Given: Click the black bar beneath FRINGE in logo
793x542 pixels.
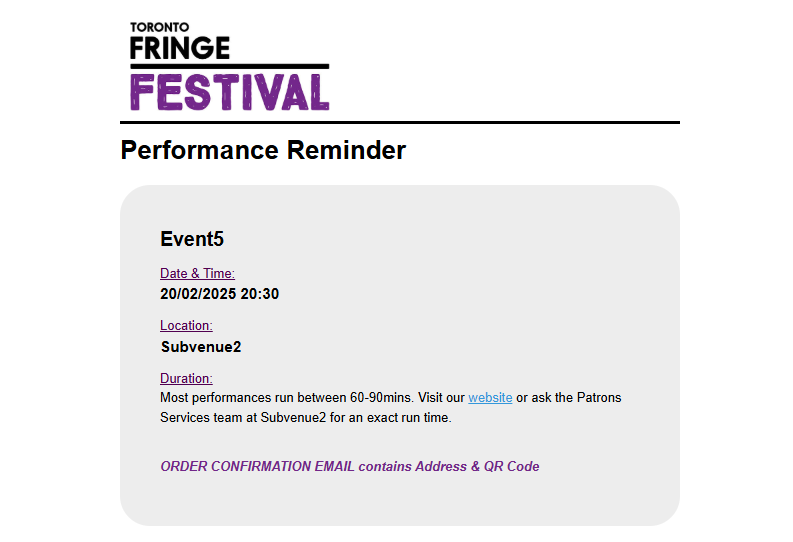Looking at the screenshot, I should click(x=230, y=66).
